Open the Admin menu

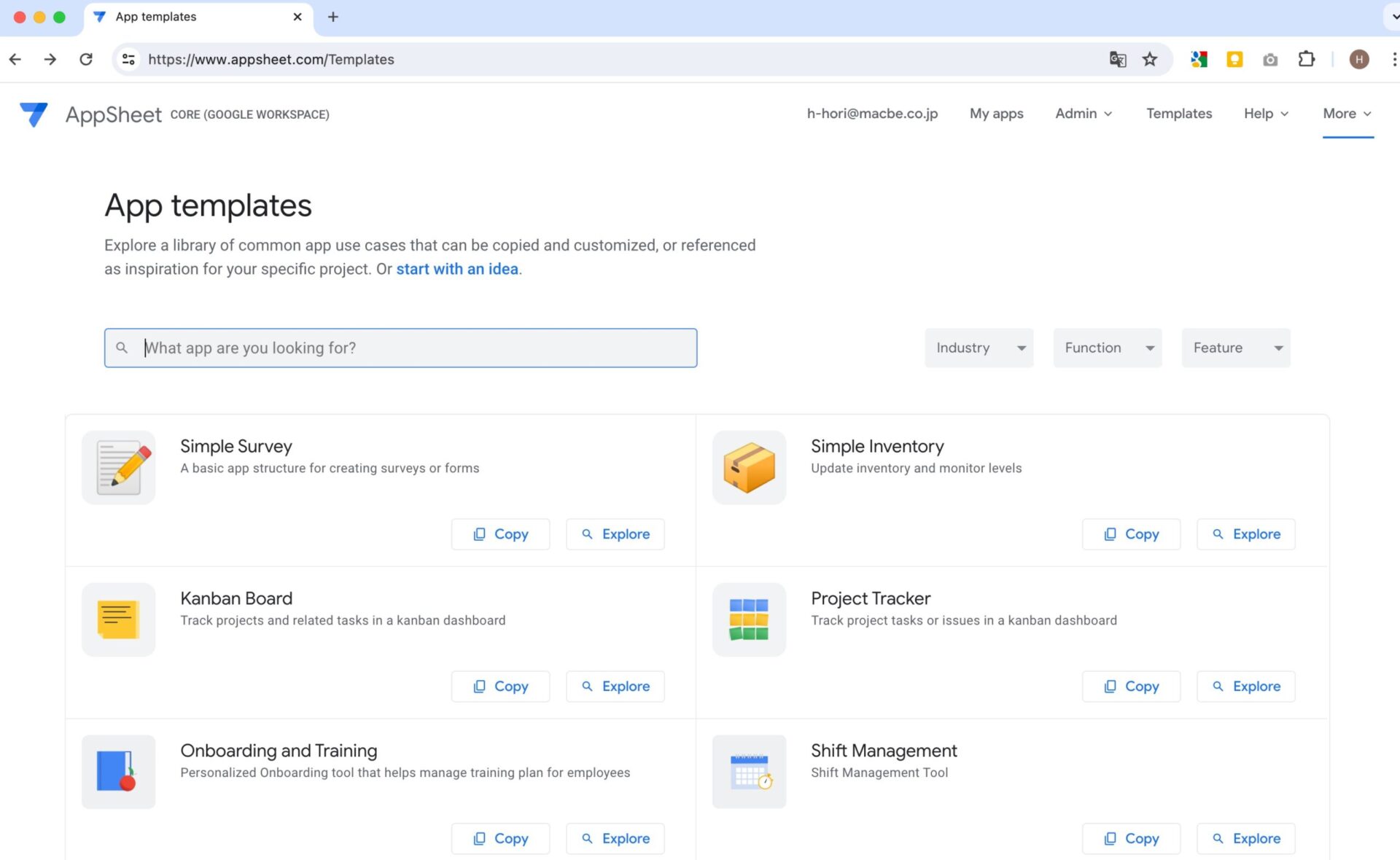coord(1083,114)
